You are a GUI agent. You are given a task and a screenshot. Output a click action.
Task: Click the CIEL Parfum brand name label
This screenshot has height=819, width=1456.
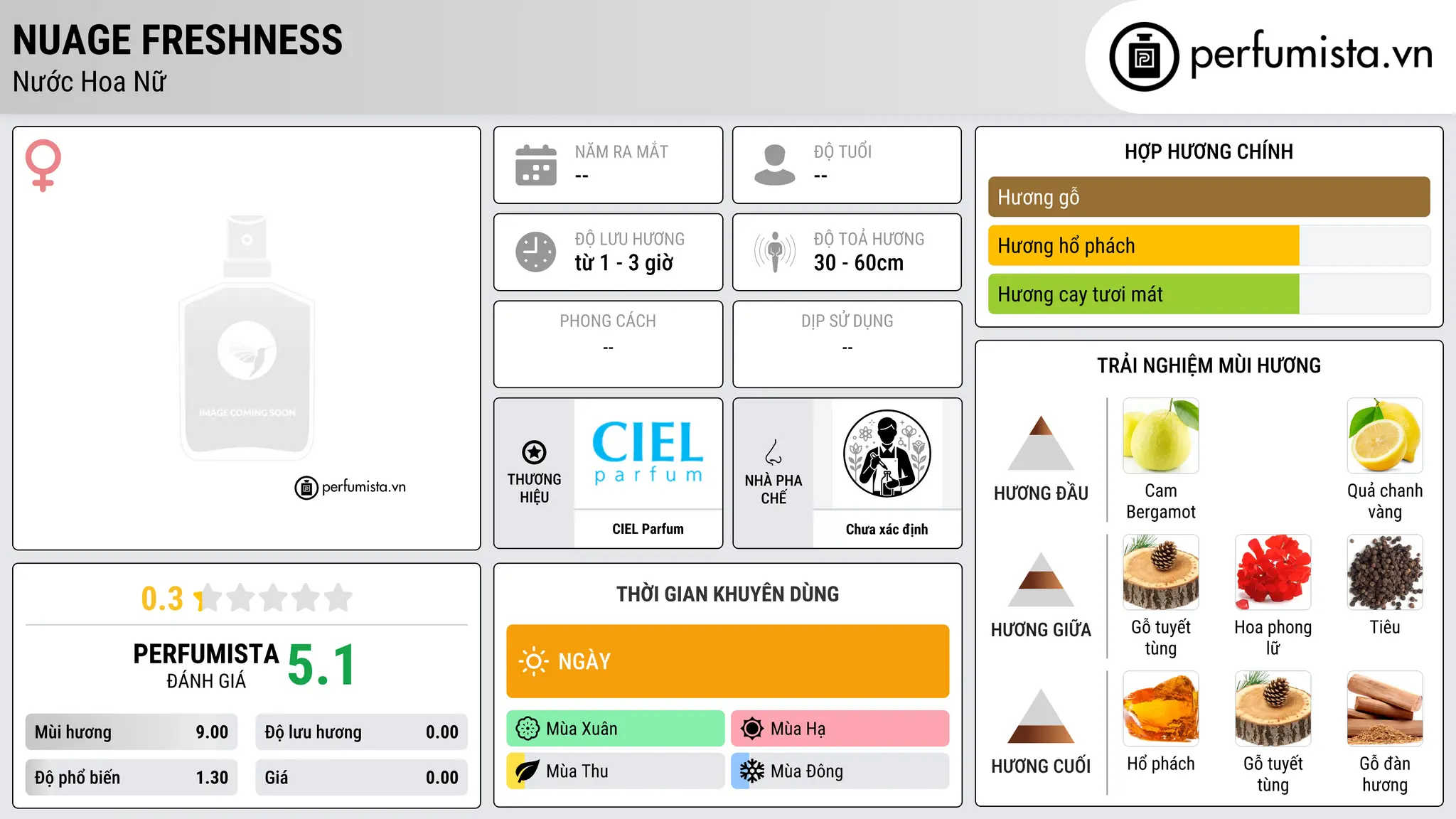pos(648,529)
